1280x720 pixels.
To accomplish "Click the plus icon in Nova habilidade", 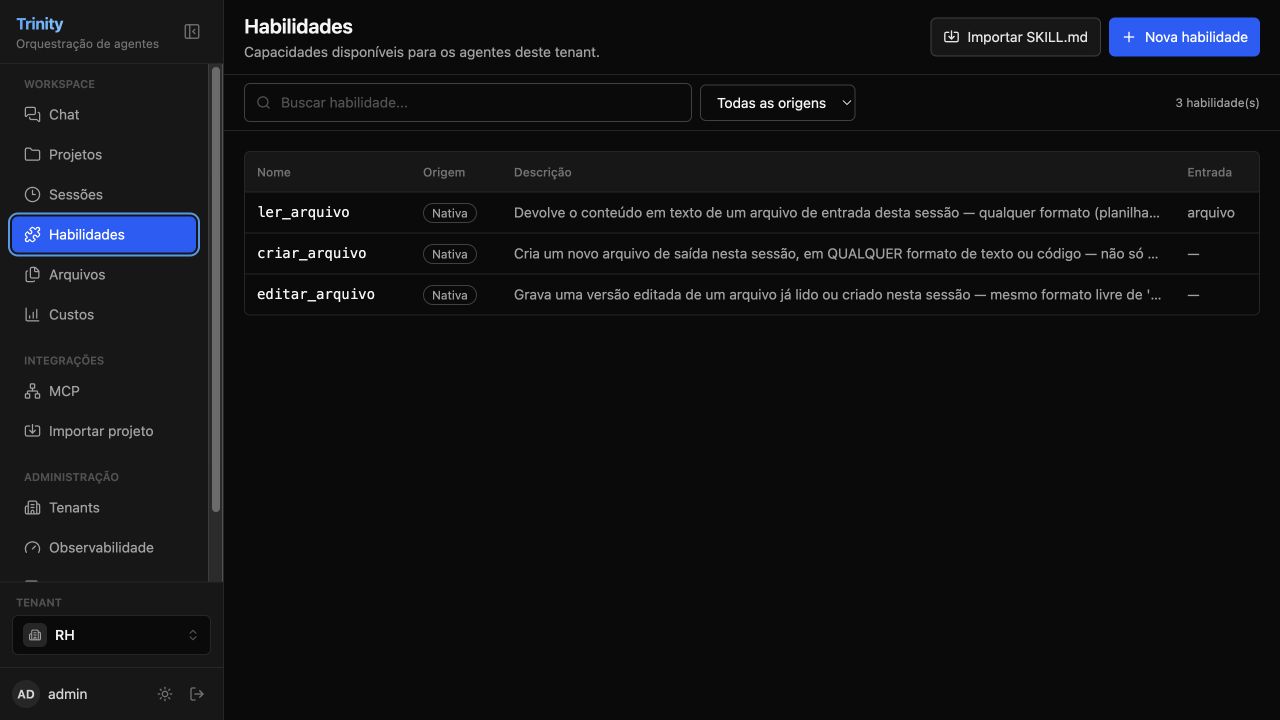I will point(1129,37).
